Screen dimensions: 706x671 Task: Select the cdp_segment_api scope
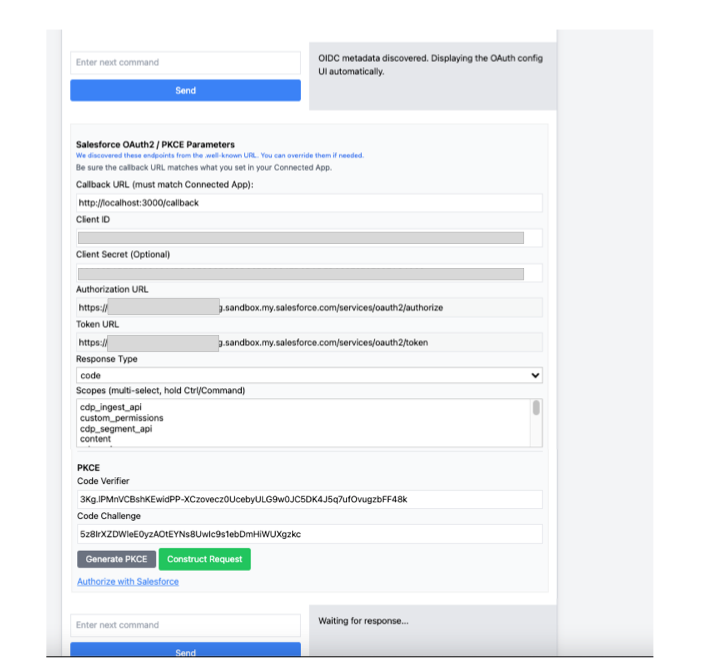pos(116,429)
